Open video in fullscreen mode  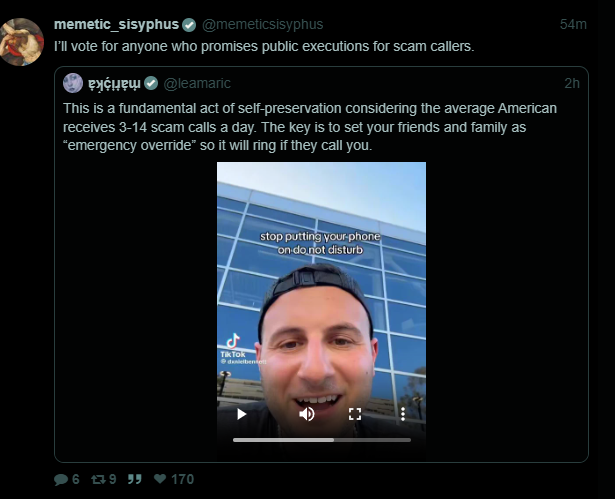[355, 414]
